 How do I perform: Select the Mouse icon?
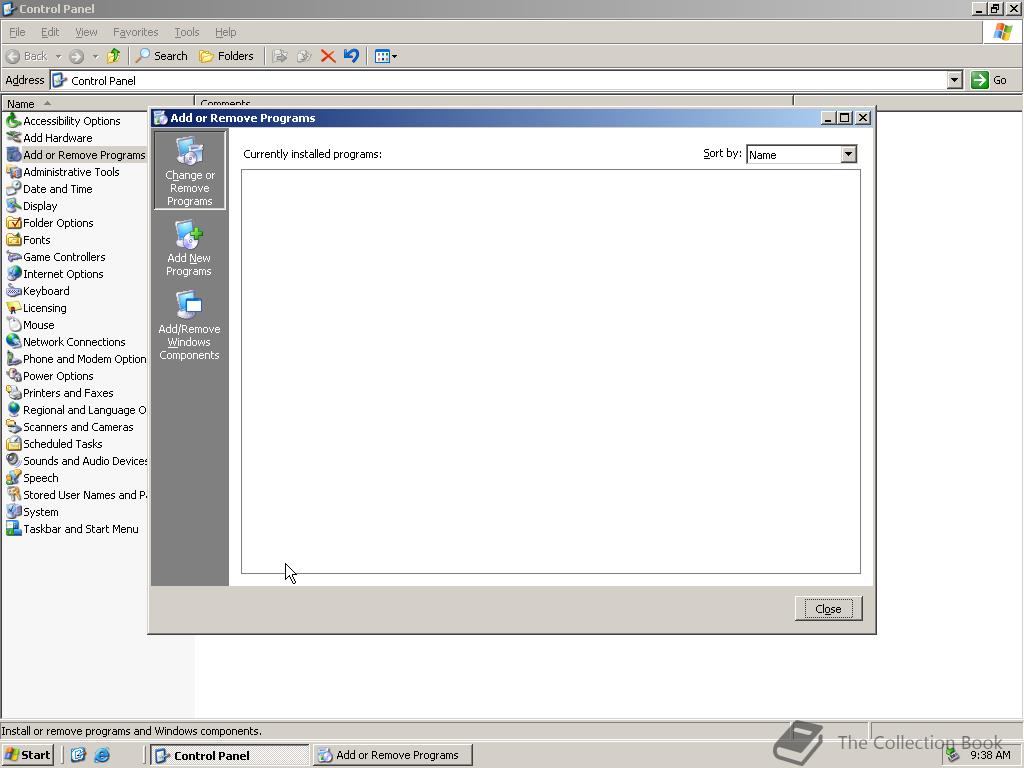[x=13, y=324]
